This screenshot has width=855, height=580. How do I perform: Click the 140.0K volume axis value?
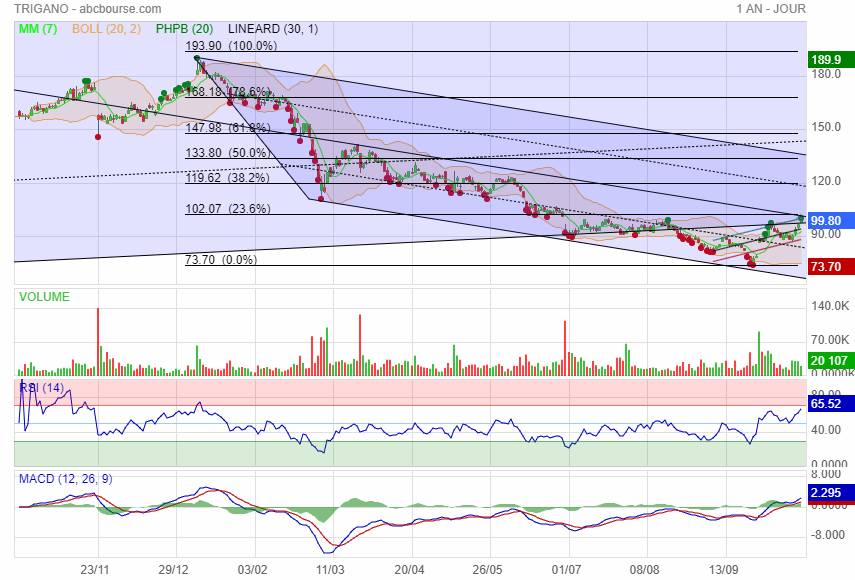pos(830,306)
